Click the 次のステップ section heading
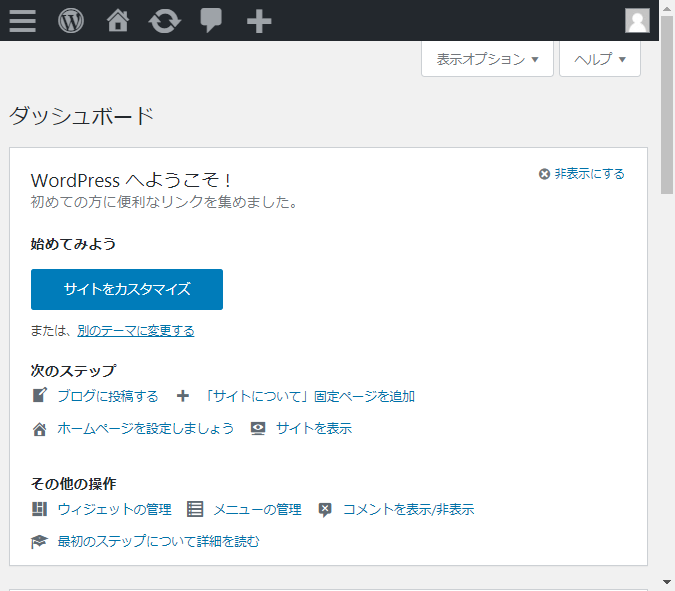Screen dimensions: 675x591 73,371
